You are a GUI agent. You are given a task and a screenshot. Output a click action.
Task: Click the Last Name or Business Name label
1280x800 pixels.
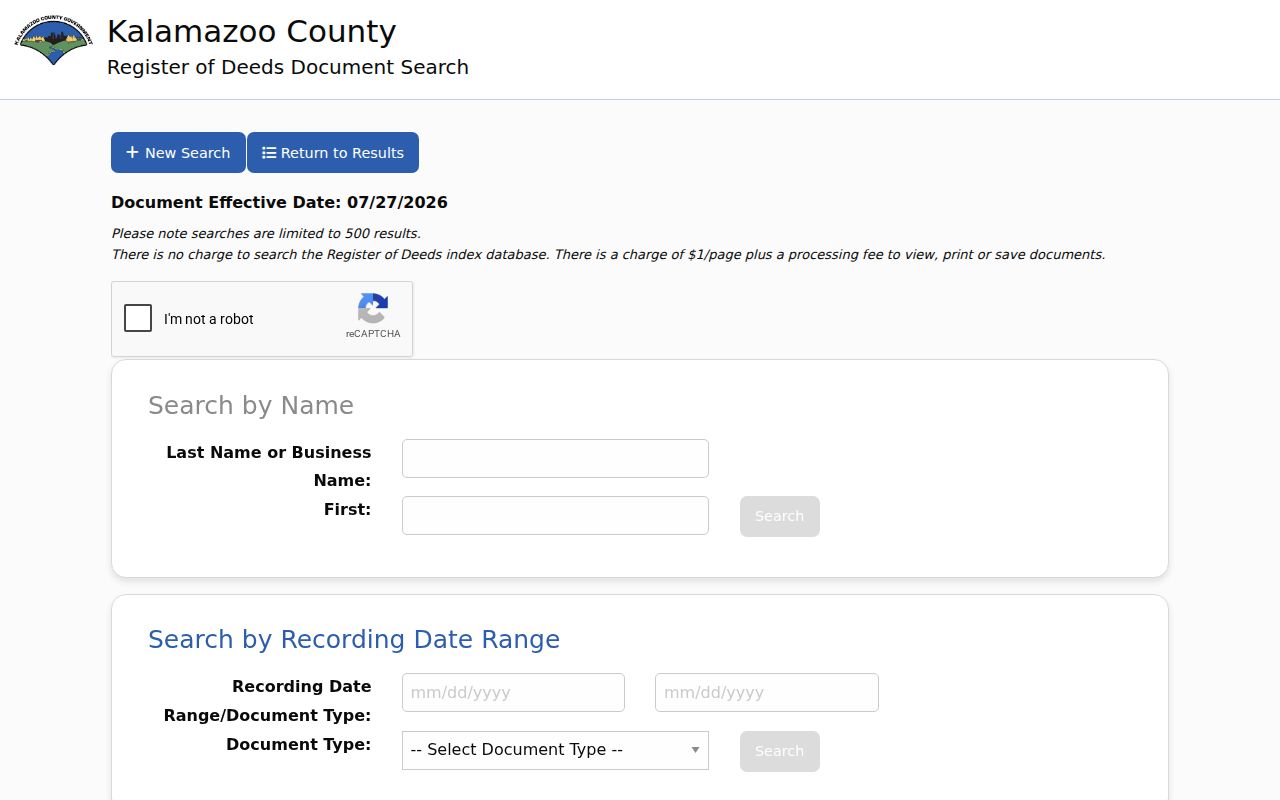tap(269, 466)
